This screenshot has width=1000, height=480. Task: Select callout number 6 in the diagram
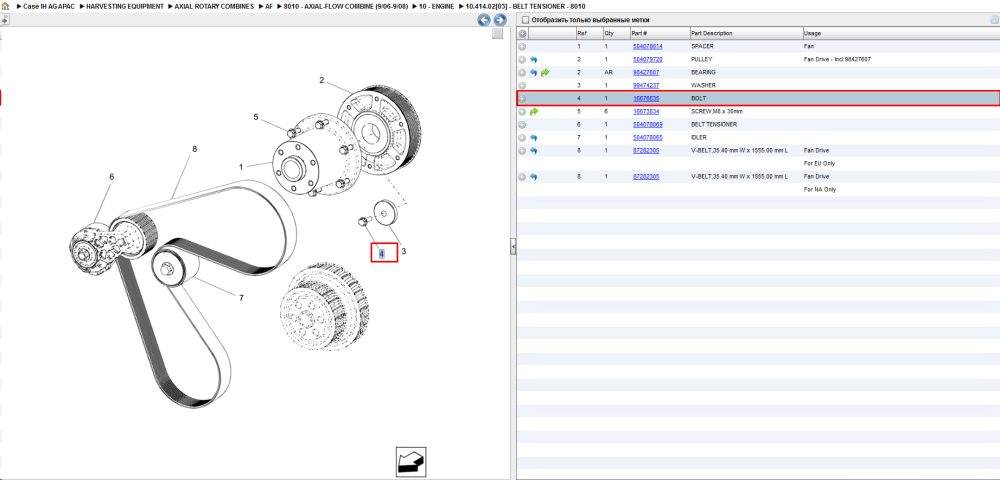pos(112,177)
